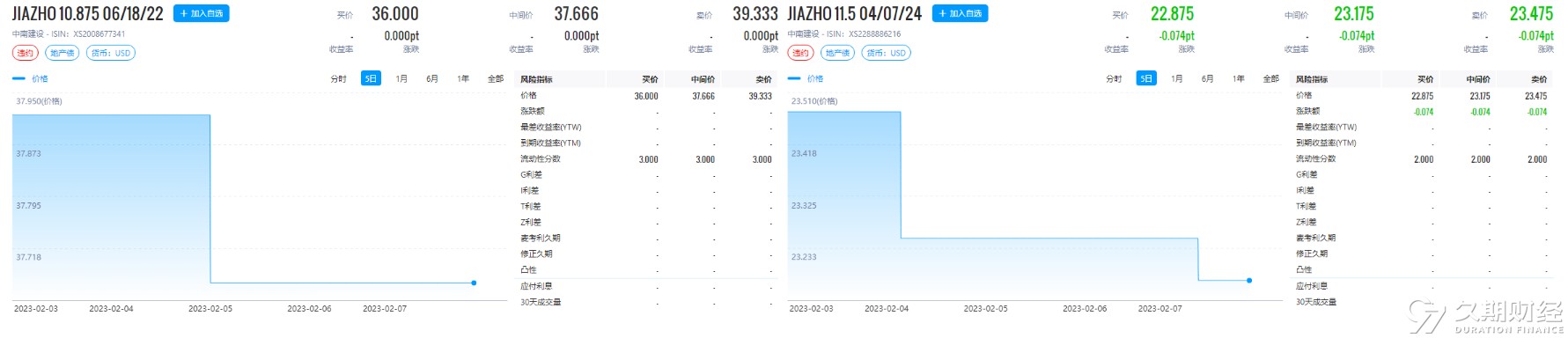Add JIAZHO 10.875 06/18/22 to watchlist (加入自选)
Screen dimensions: 1568x338
(x=201, y=13)
